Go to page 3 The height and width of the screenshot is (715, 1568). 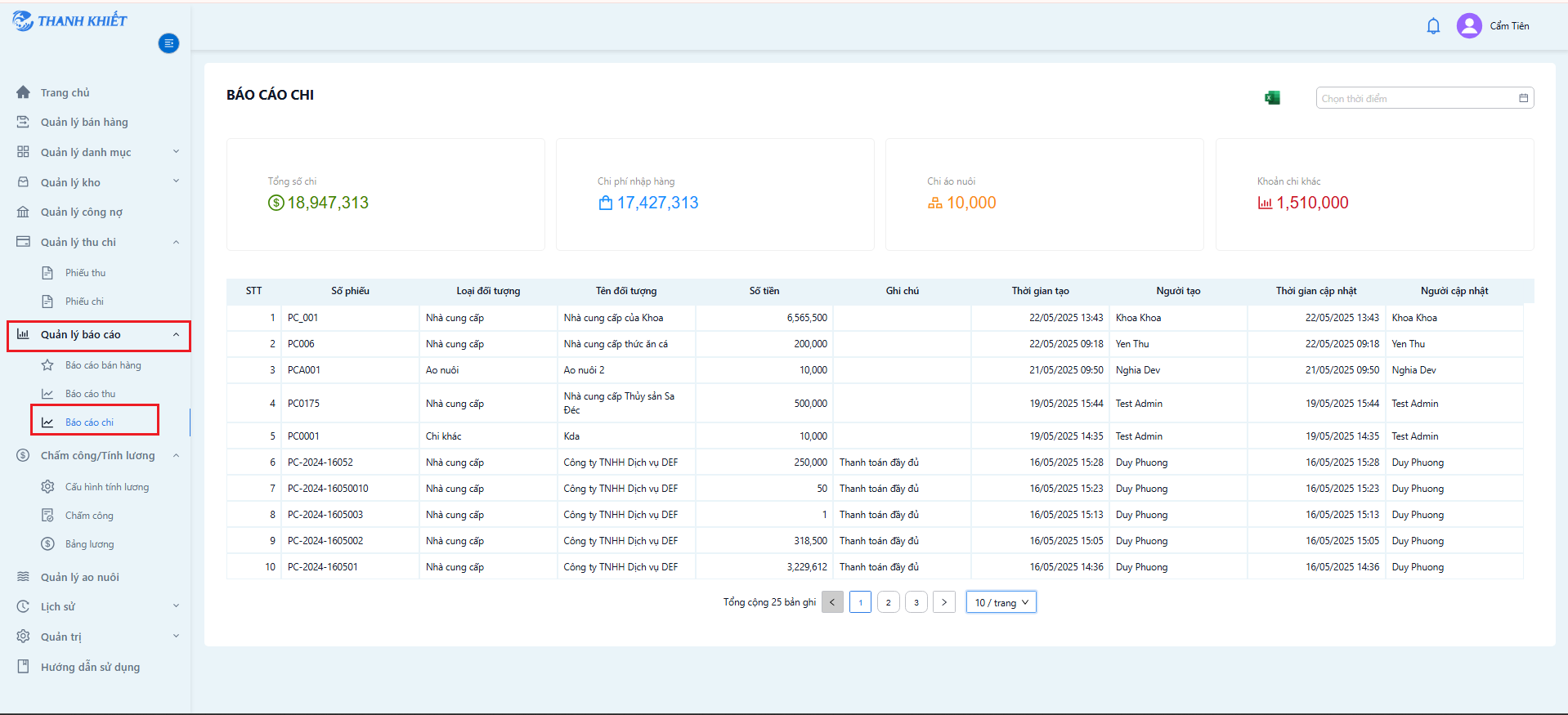click(916, 602)
